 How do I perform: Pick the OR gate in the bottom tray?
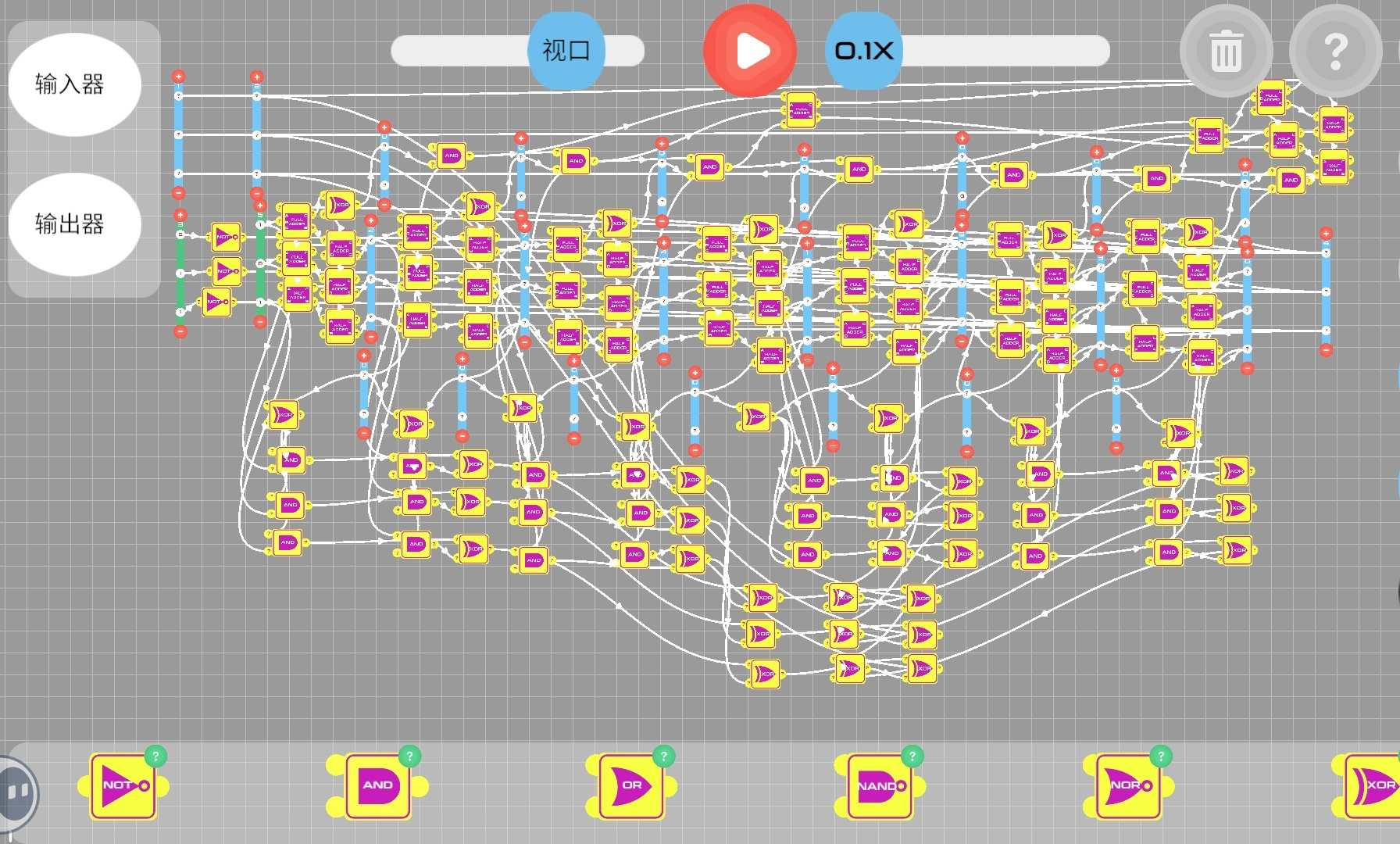(x=631, y=785)
